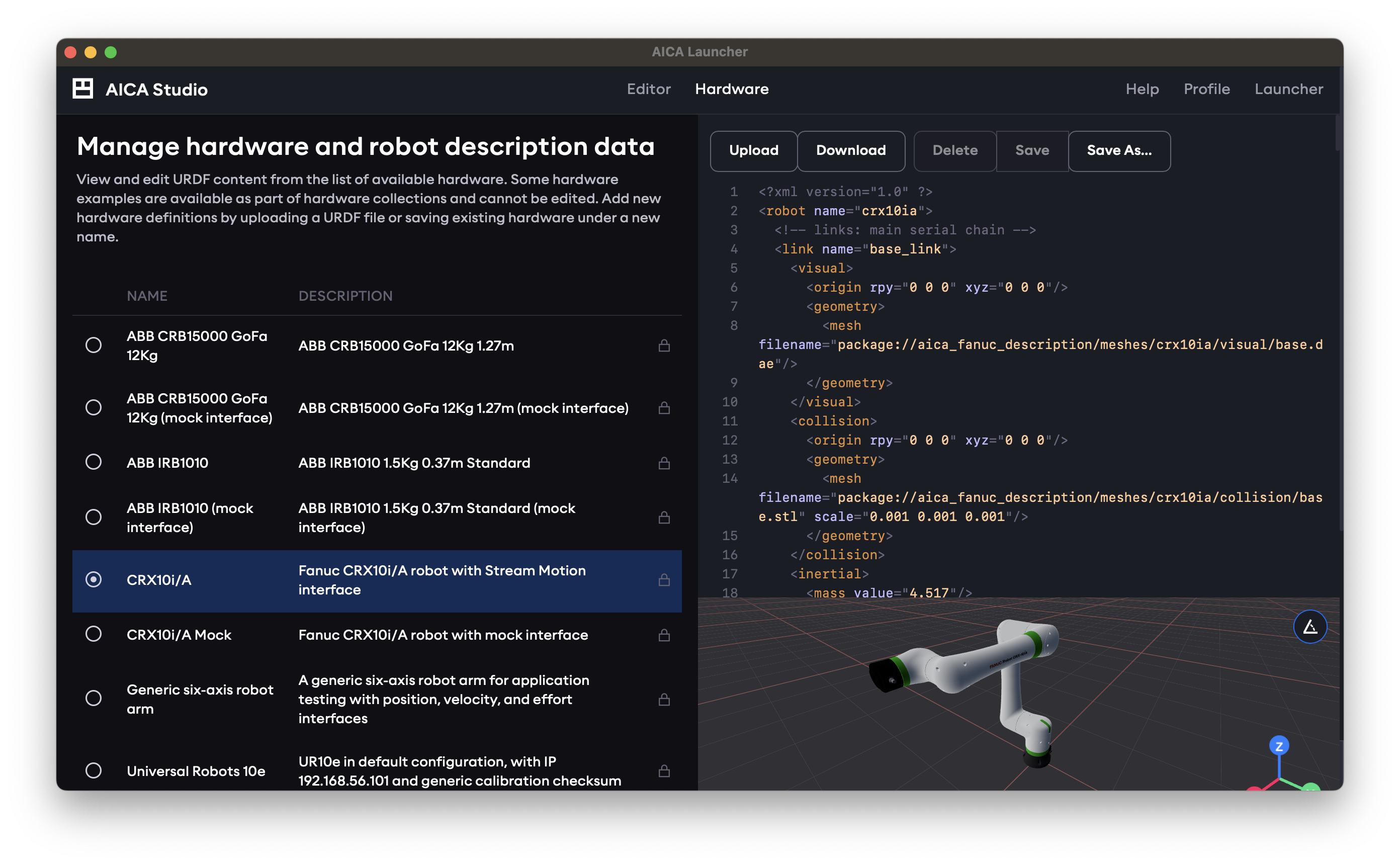Click the AICA Studio logo icon

[82, 89]
